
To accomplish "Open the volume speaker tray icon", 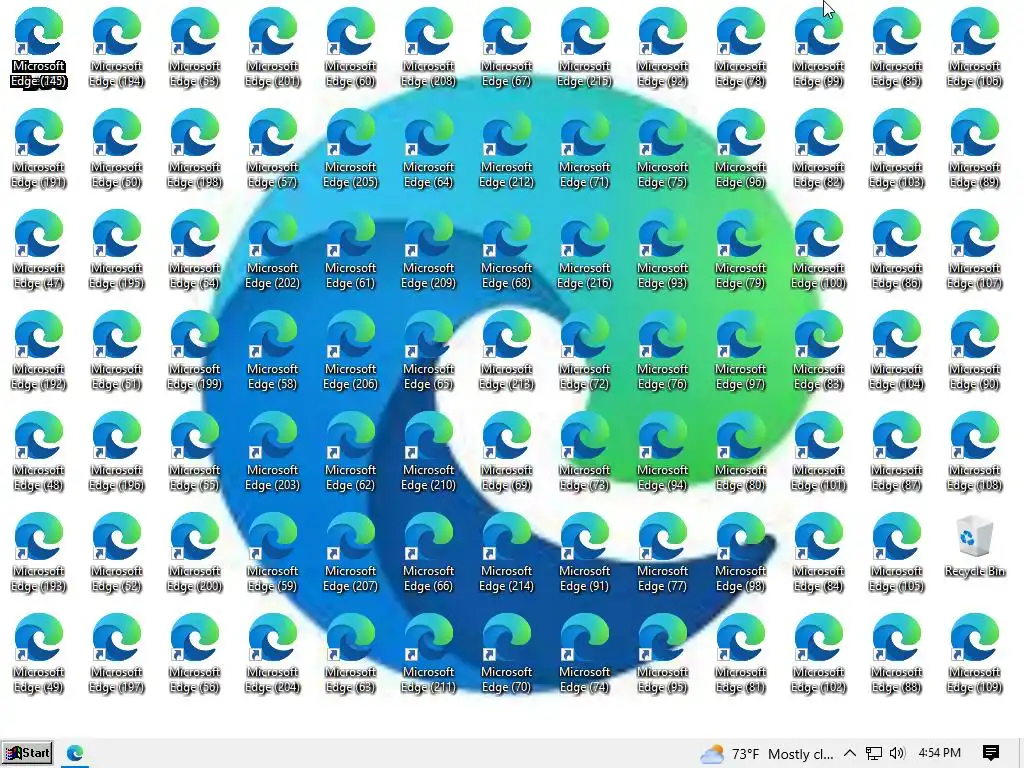I will [x=897, y=753].
